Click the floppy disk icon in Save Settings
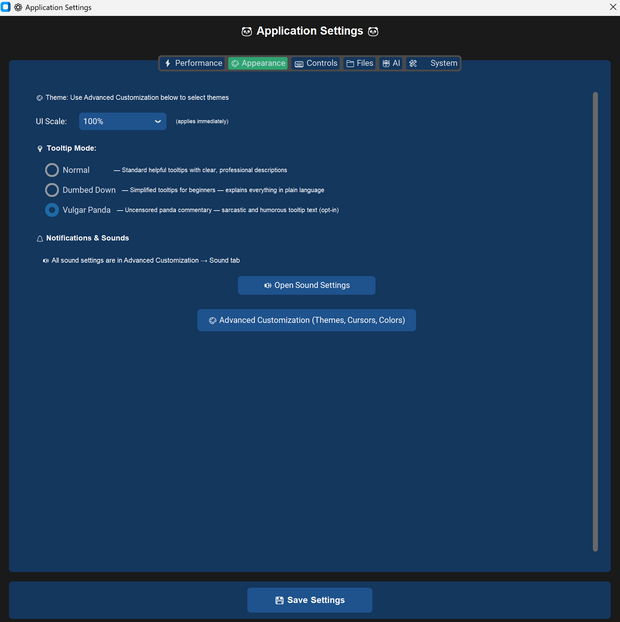The height and width of the screenshot is (622, 620). [x=279, y=600]
